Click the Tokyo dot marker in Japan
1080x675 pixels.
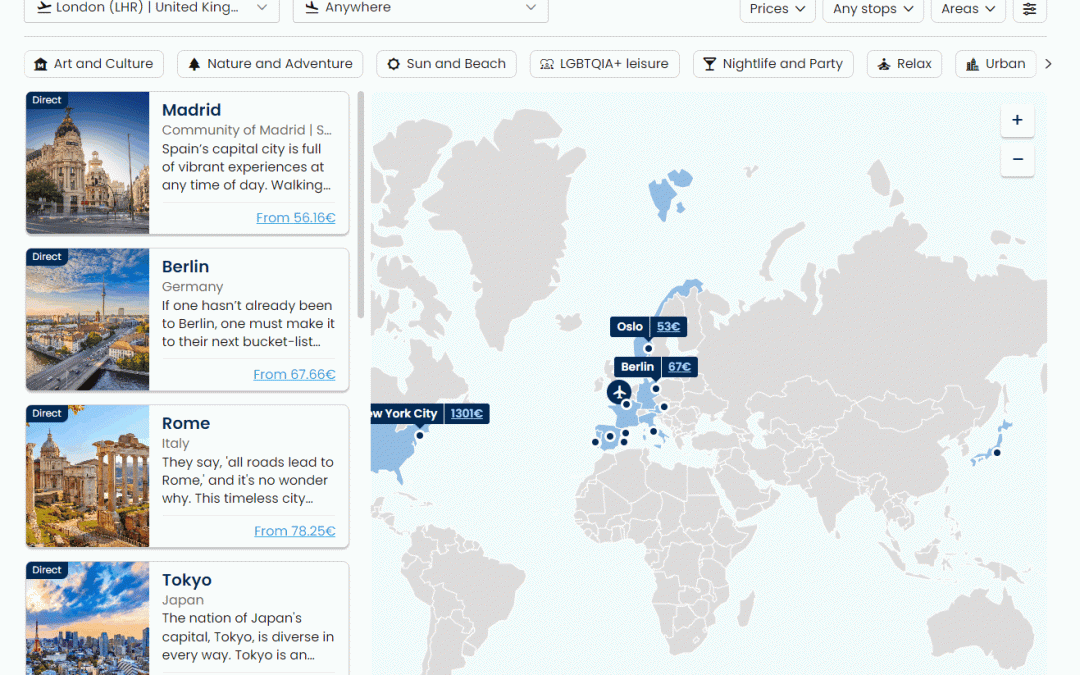point(996,453)
